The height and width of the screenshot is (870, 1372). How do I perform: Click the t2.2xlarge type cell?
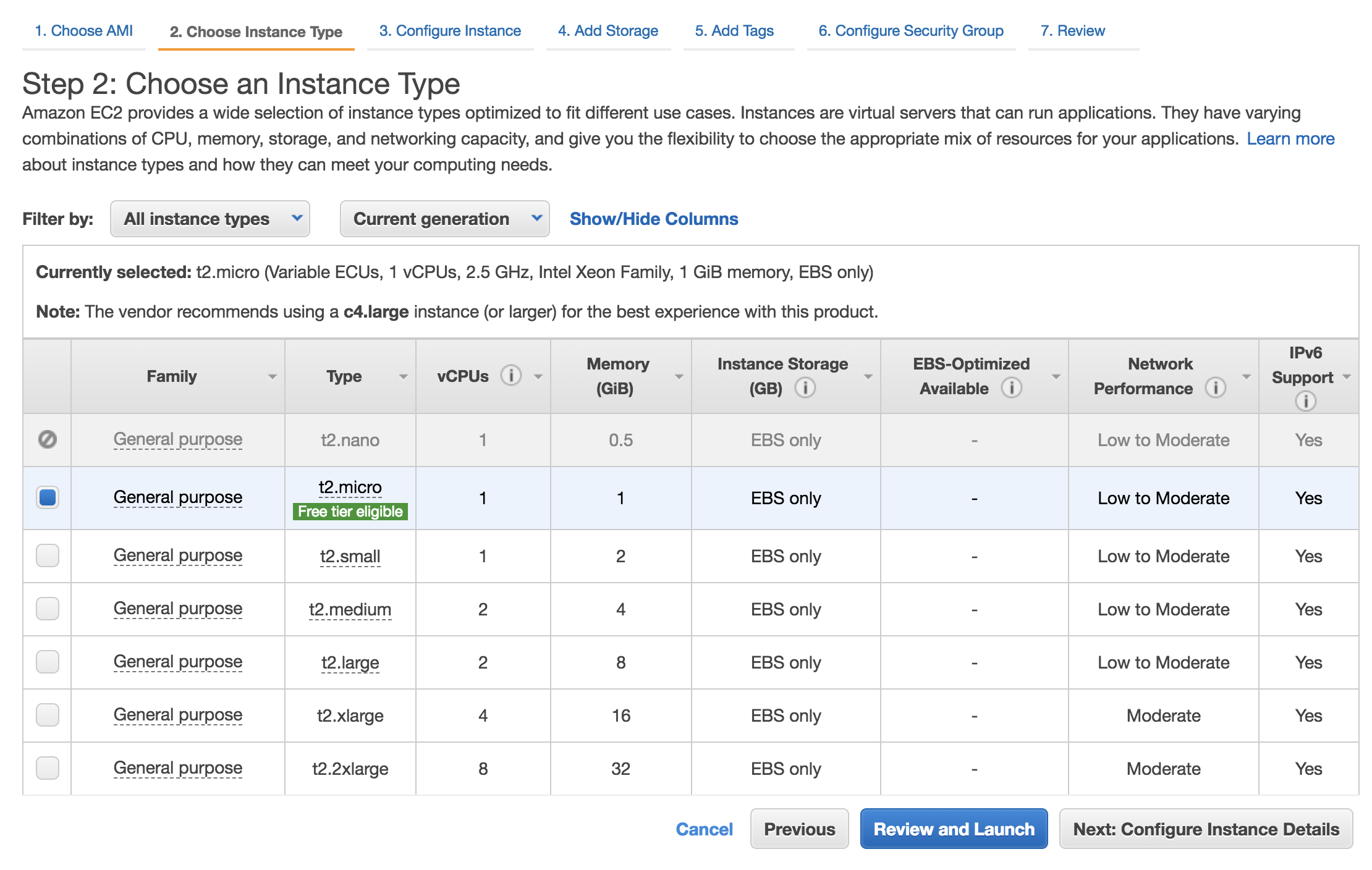(x=350, y=769)
